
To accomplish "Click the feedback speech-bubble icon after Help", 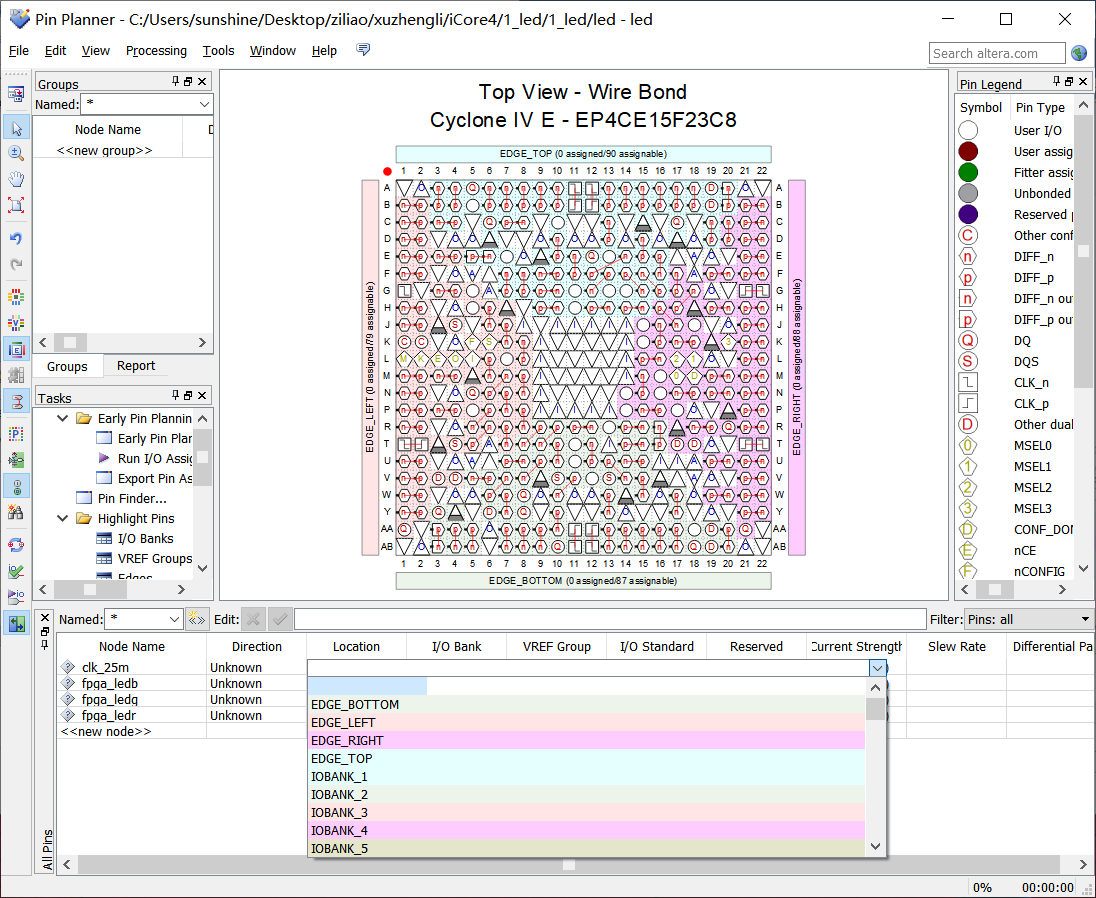I will pos(363,50).
